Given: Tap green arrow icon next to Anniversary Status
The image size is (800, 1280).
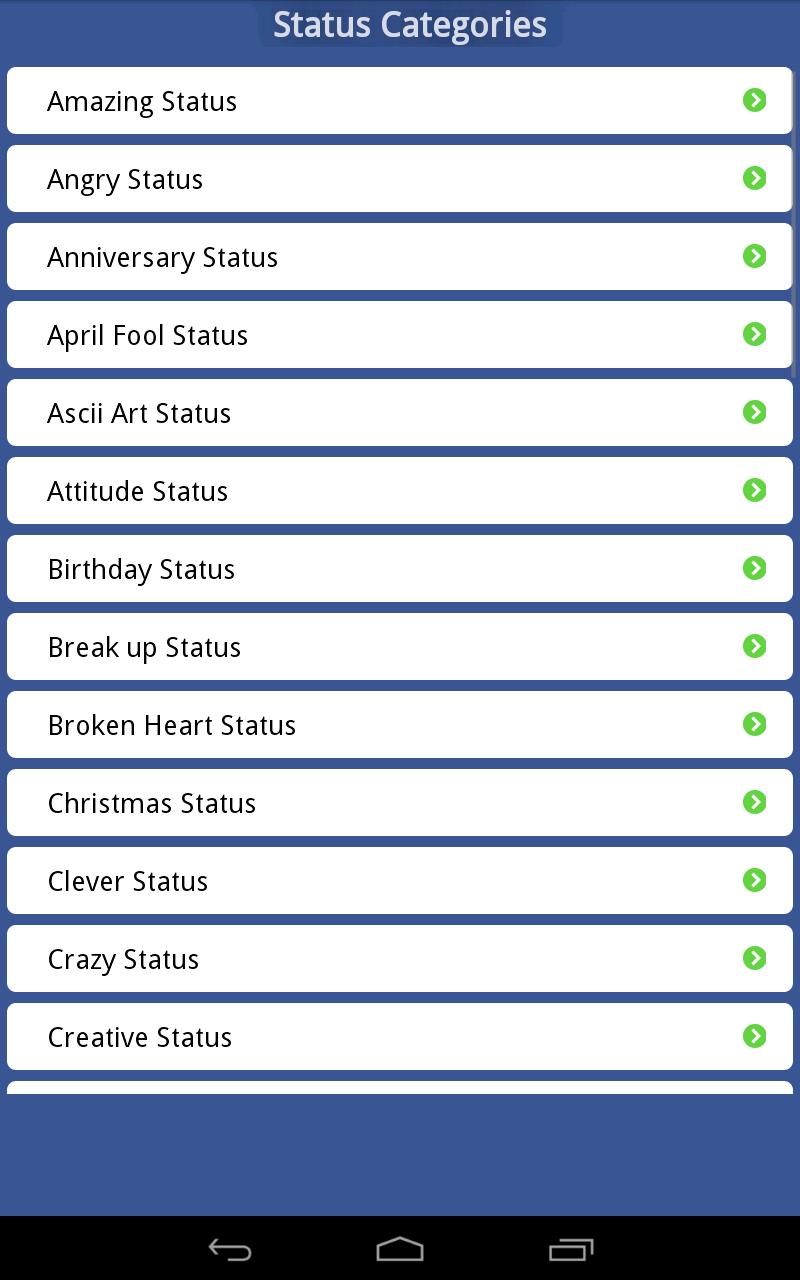Looking at the screenshot, I should point(755,256).
